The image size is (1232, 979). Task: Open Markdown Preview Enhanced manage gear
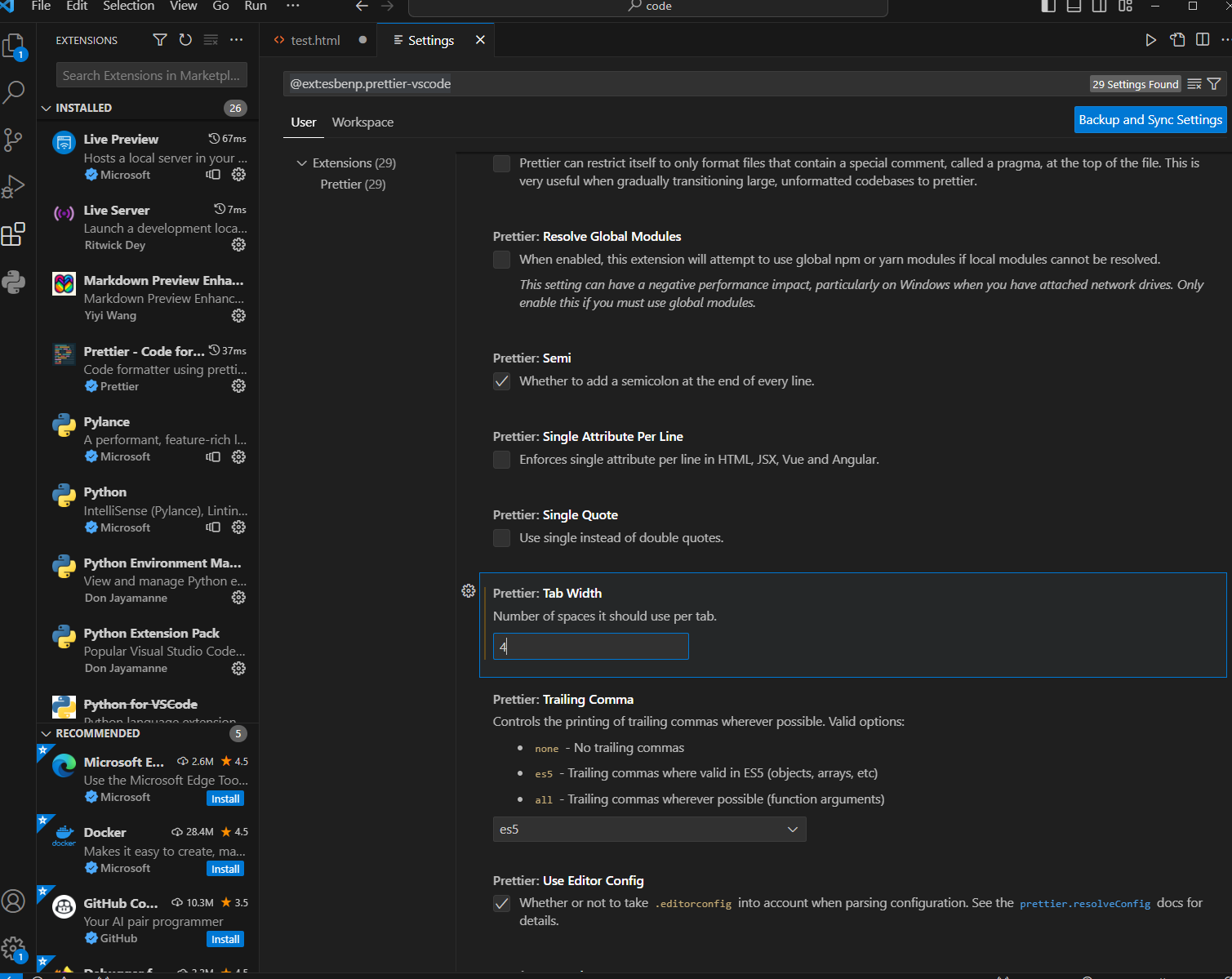[x=238, y=315]
